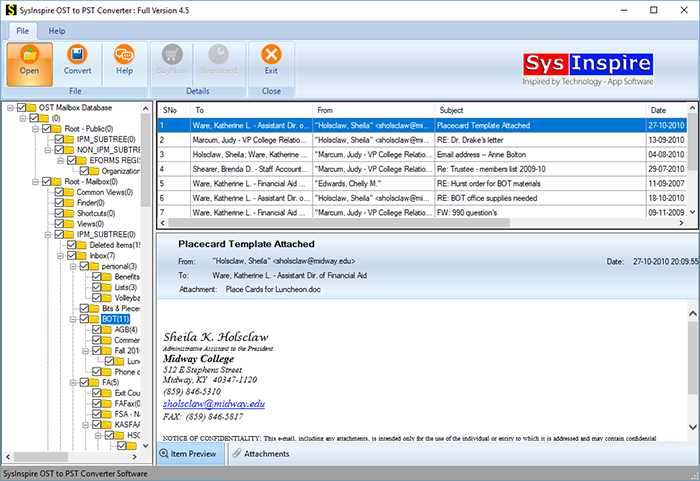Select email 'RE: BOT office supplies needed'
The image size is (700, 481).
pos(422,198)
